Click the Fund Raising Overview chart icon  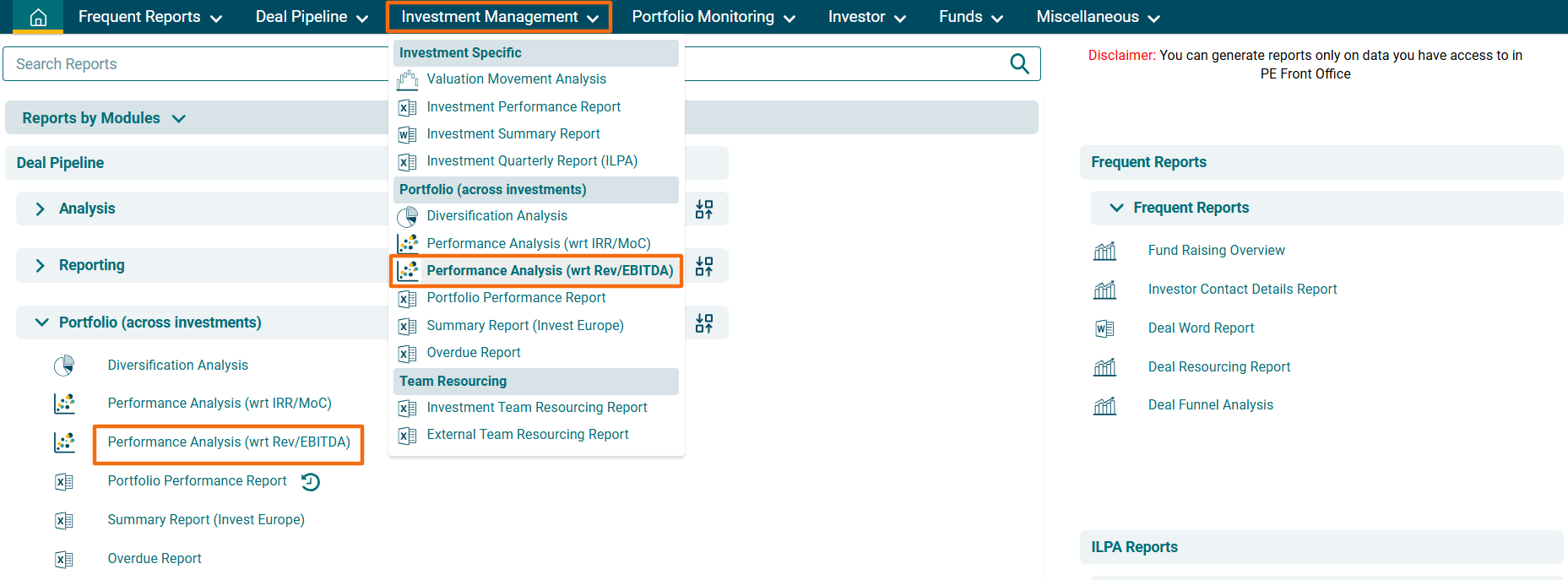[1104, 251]
